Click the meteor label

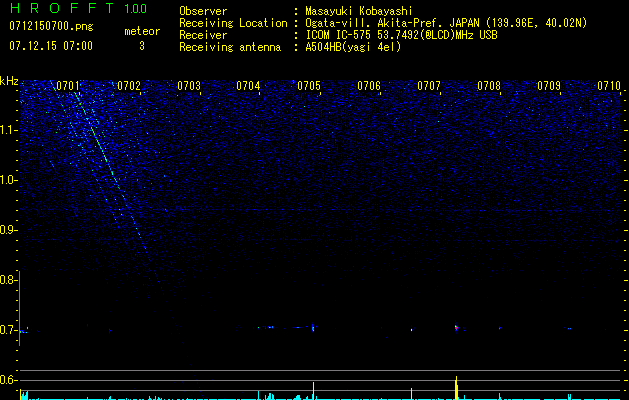pyautogui.click(x=142, y=31)
